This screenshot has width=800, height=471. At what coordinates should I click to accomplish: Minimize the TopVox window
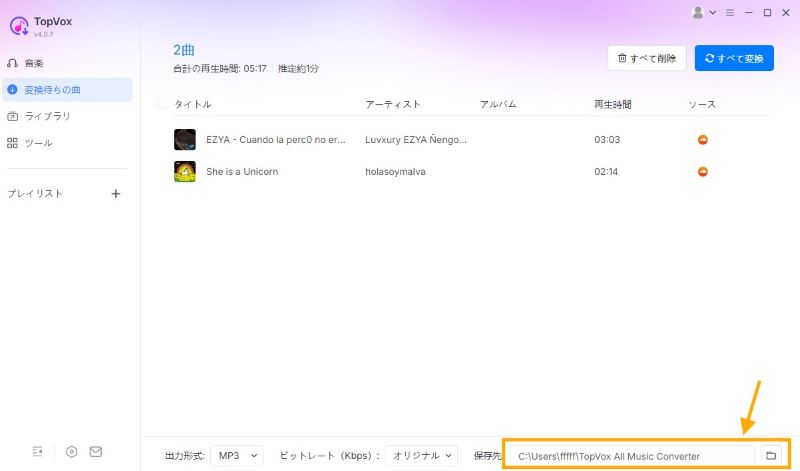[748, 12]
